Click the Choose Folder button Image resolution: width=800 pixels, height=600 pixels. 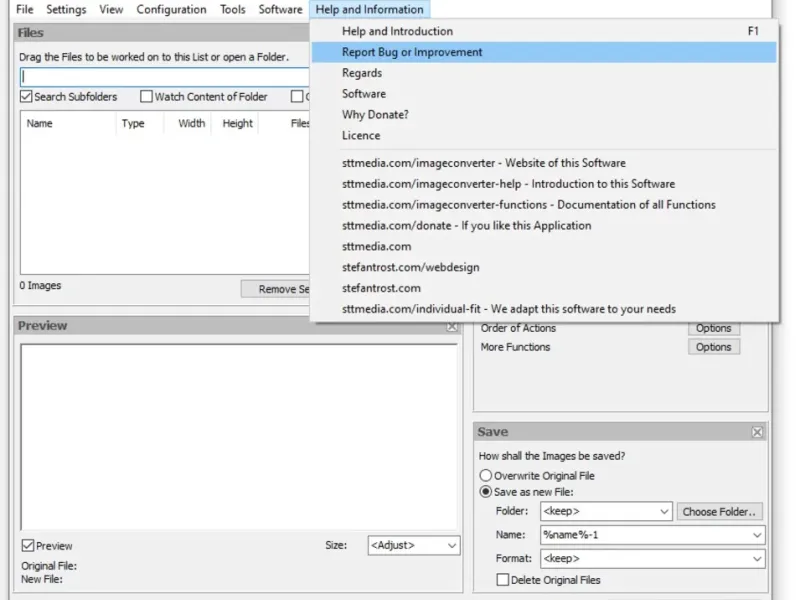click(719, 512)
